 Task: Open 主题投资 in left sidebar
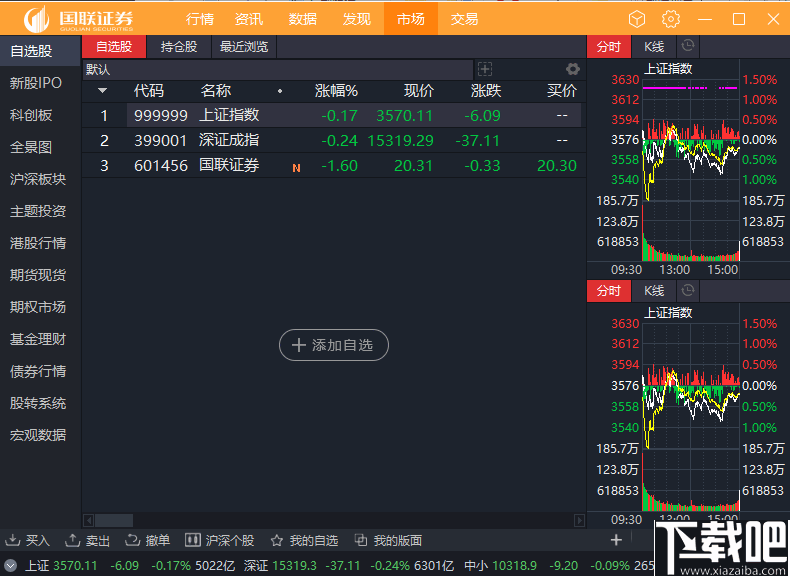click(38, 211)
